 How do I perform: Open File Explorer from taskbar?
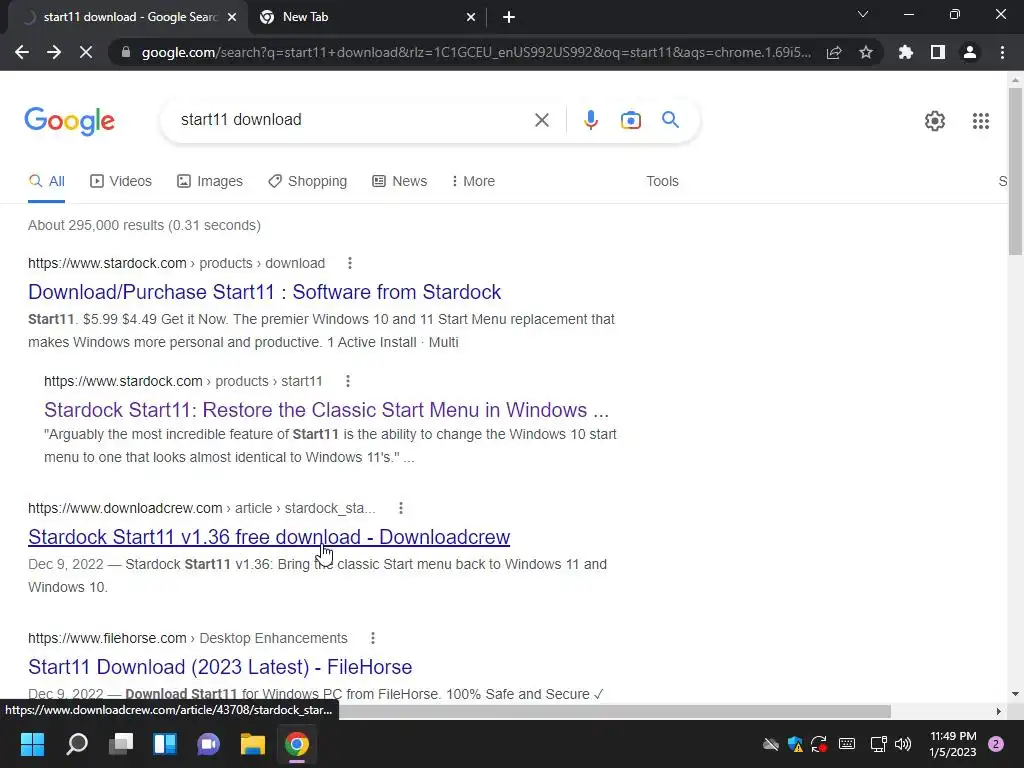pos(253,744)
